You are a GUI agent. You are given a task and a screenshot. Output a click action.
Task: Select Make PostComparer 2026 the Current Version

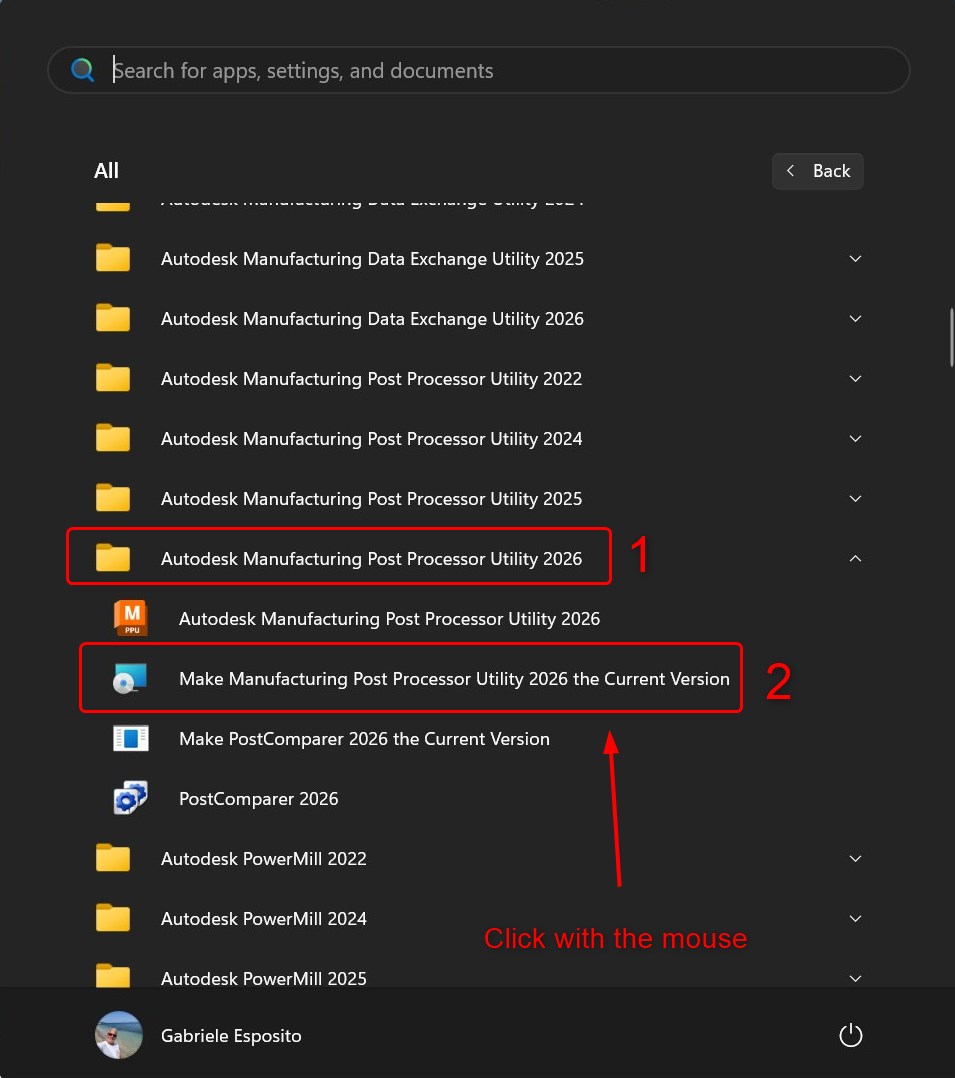tap(364, 738)
